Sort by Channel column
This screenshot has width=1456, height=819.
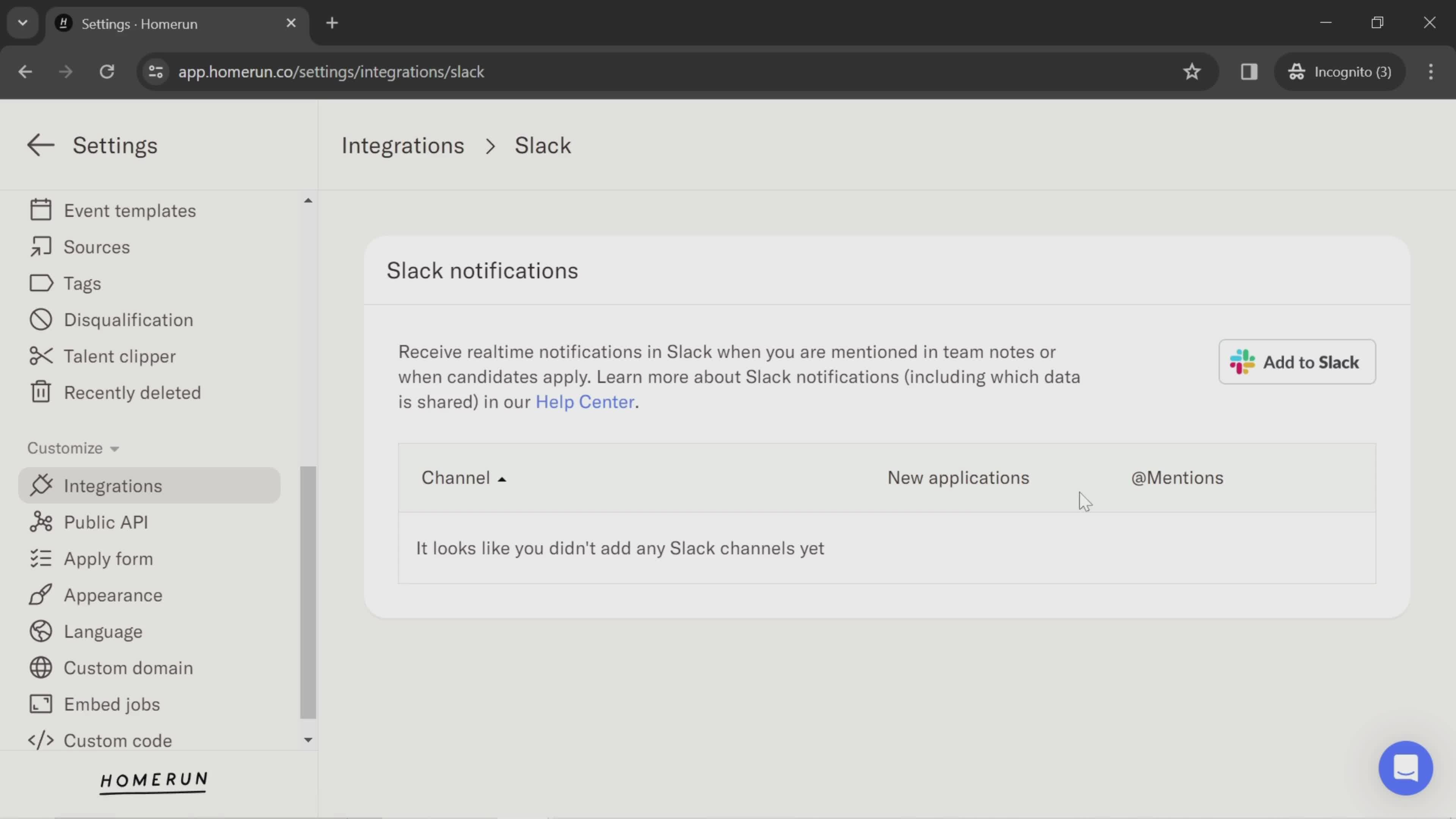pyautogui.click(x=463, y=478)
